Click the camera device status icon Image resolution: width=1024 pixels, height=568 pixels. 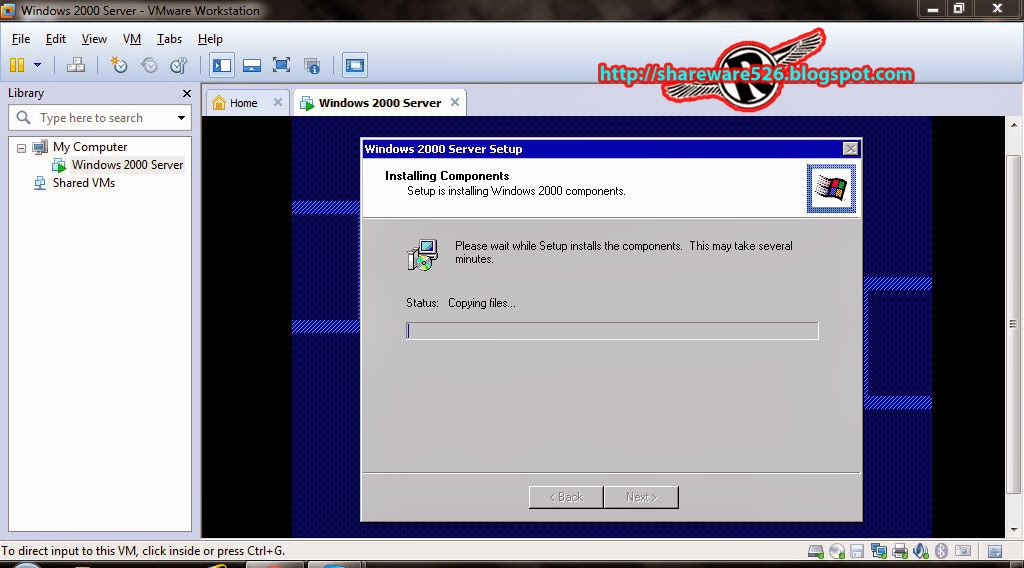coord(963,551)
